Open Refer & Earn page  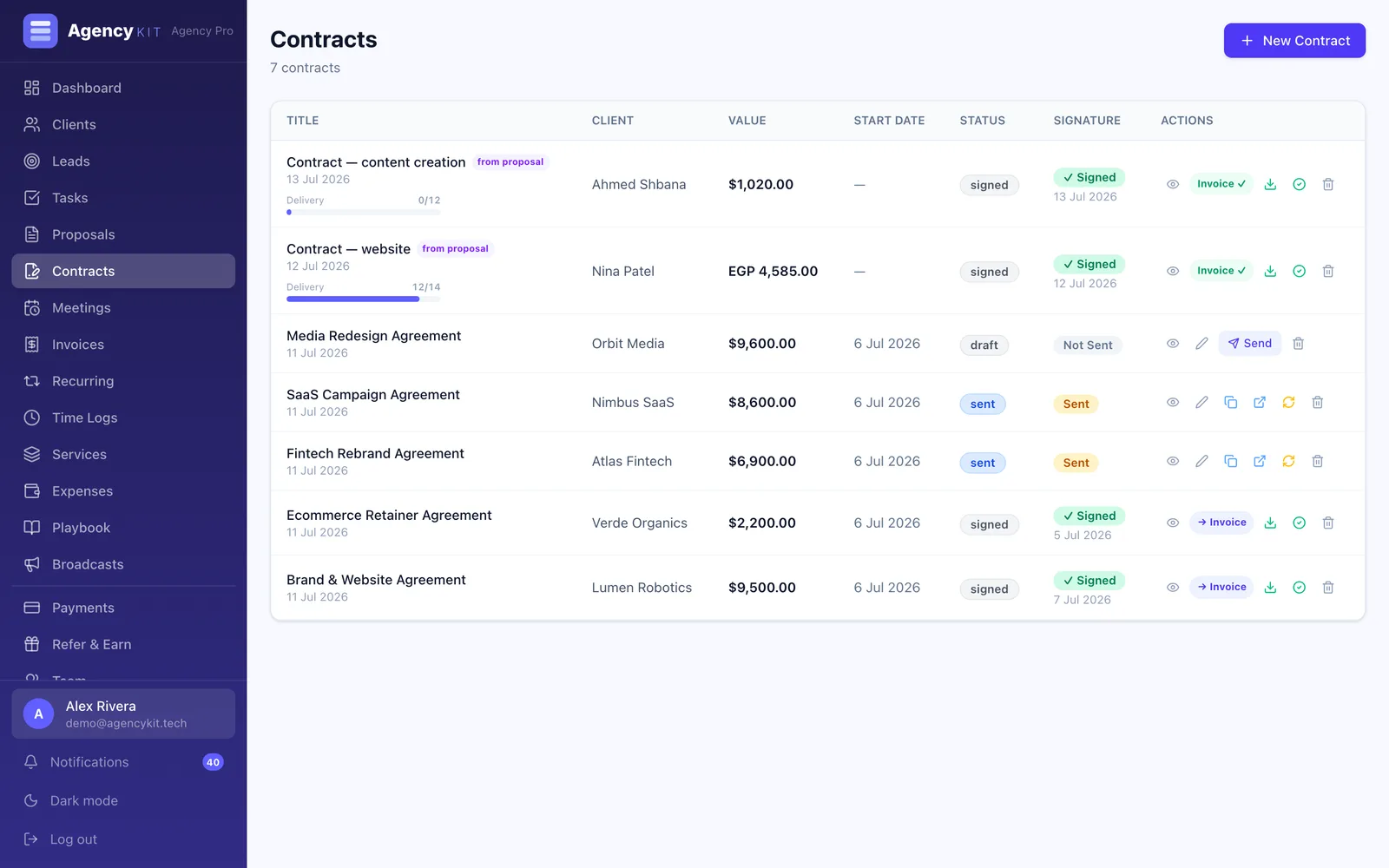point(123,644)
